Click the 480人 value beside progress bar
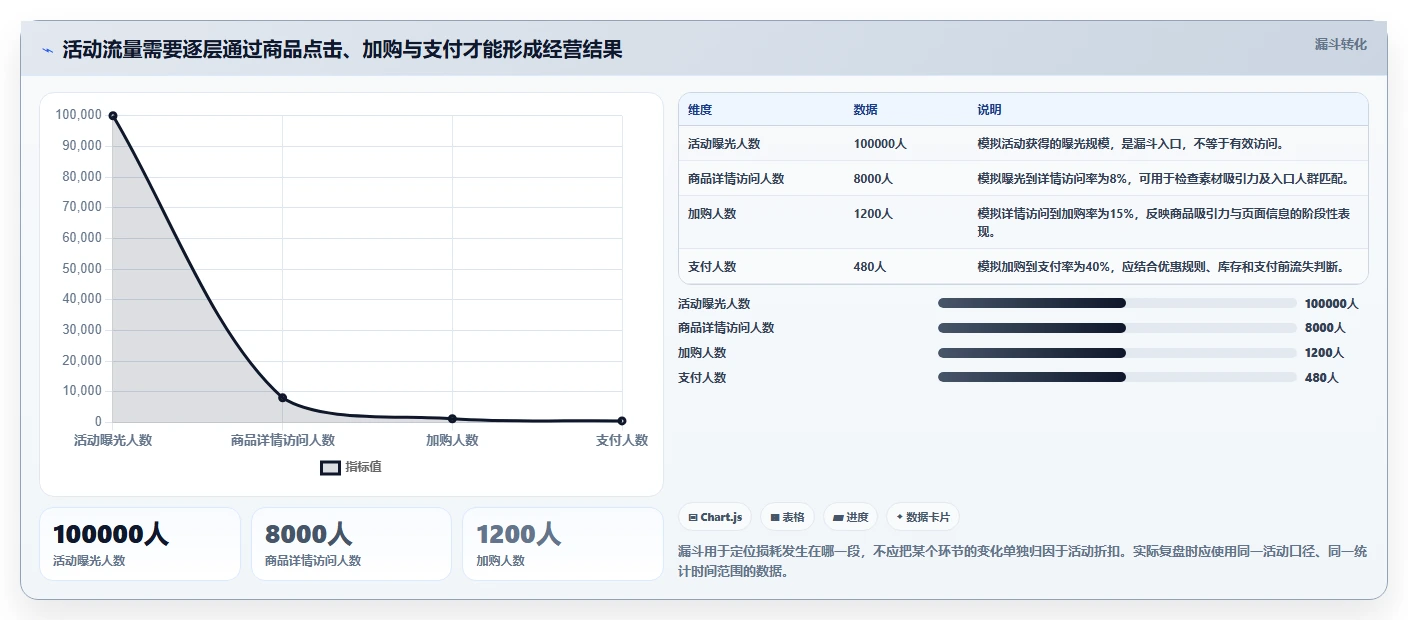This screenshot has height=620, width=1408. [x=1321, y=378]
